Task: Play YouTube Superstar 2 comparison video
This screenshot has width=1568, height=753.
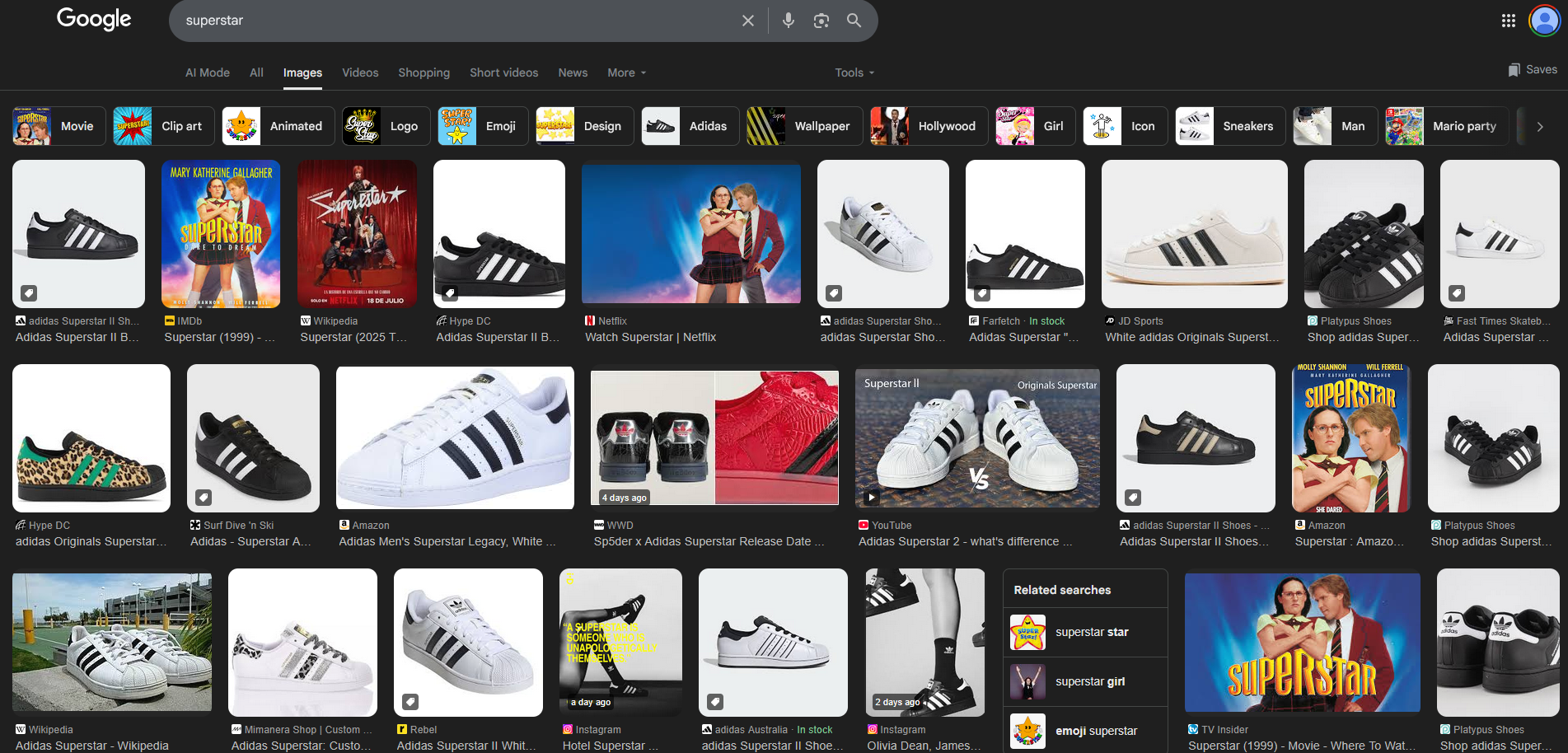Action: click(x=977, y=438)
